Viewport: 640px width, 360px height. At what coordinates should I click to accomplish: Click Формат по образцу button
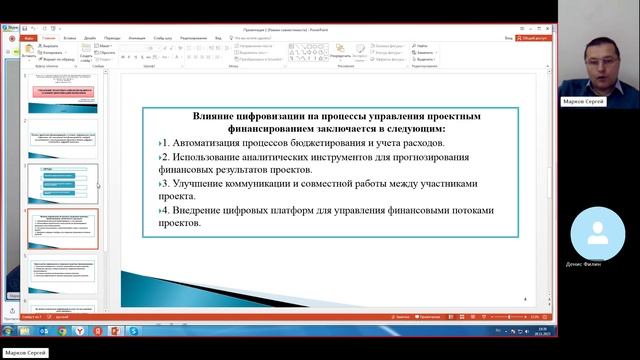point(56,59)
